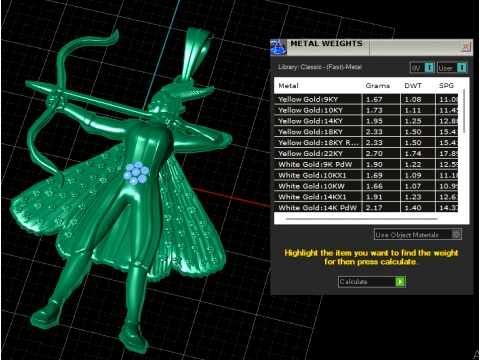Click the green arrow on Calculate
Viewport: 480px width, 360px height.
coord(400,282)
